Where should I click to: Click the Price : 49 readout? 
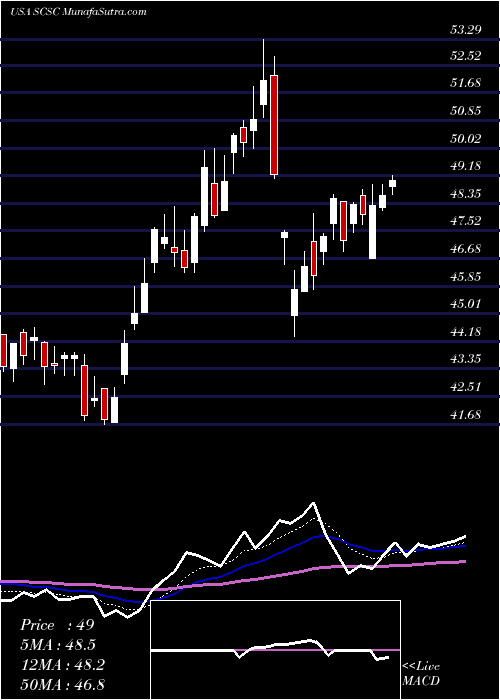coord(57,625)
